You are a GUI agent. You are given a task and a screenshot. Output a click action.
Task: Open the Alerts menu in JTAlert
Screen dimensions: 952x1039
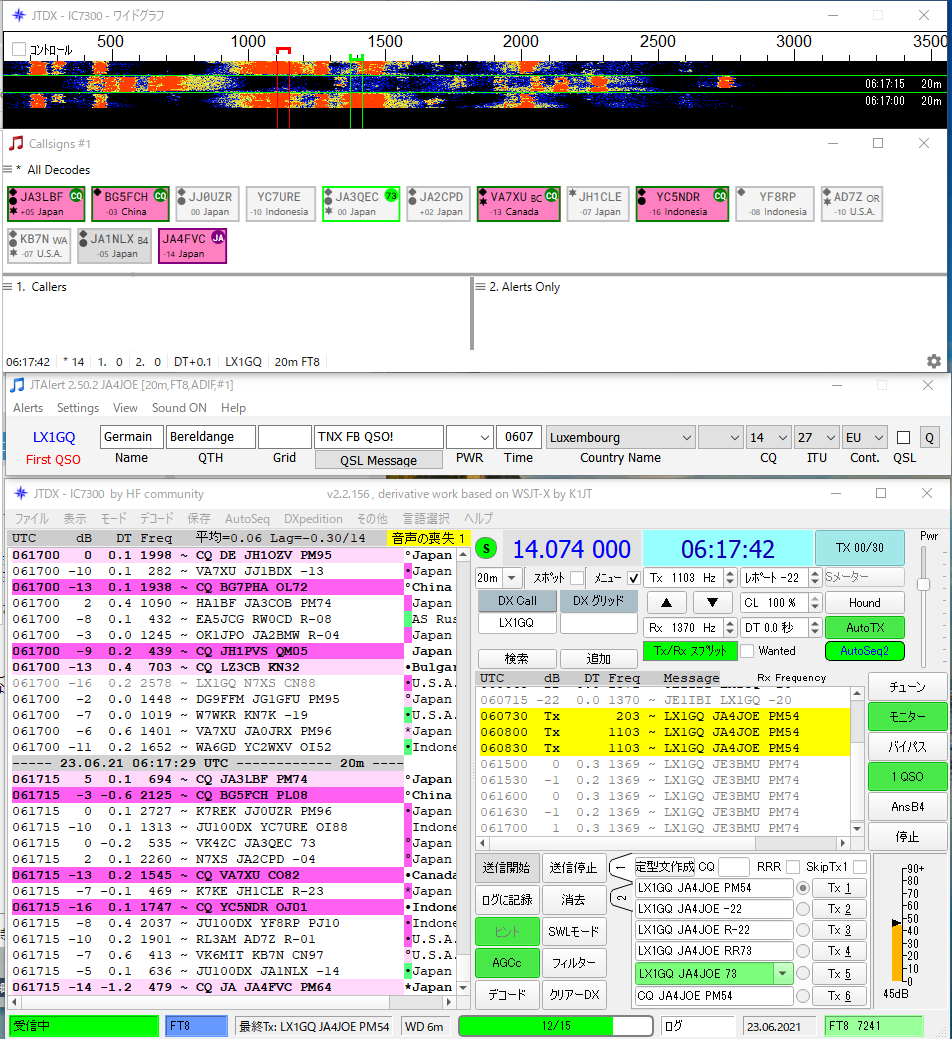coord(28,408)
